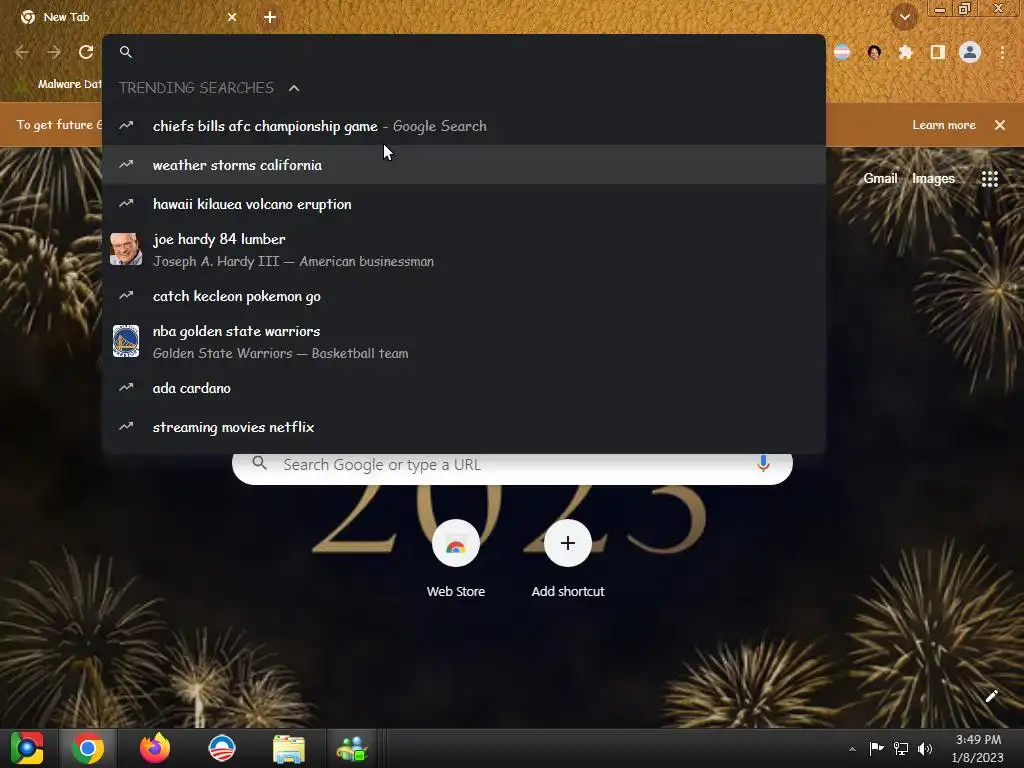Click the striped flag extension icon
Screen dimensions: 1024x768
tap(842, 52)
